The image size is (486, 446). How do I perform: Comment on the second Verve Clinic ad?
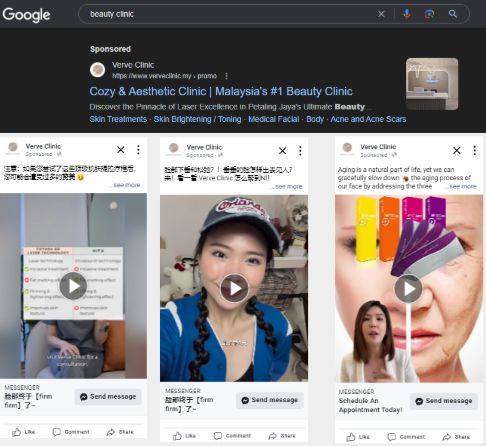[232, 436]
